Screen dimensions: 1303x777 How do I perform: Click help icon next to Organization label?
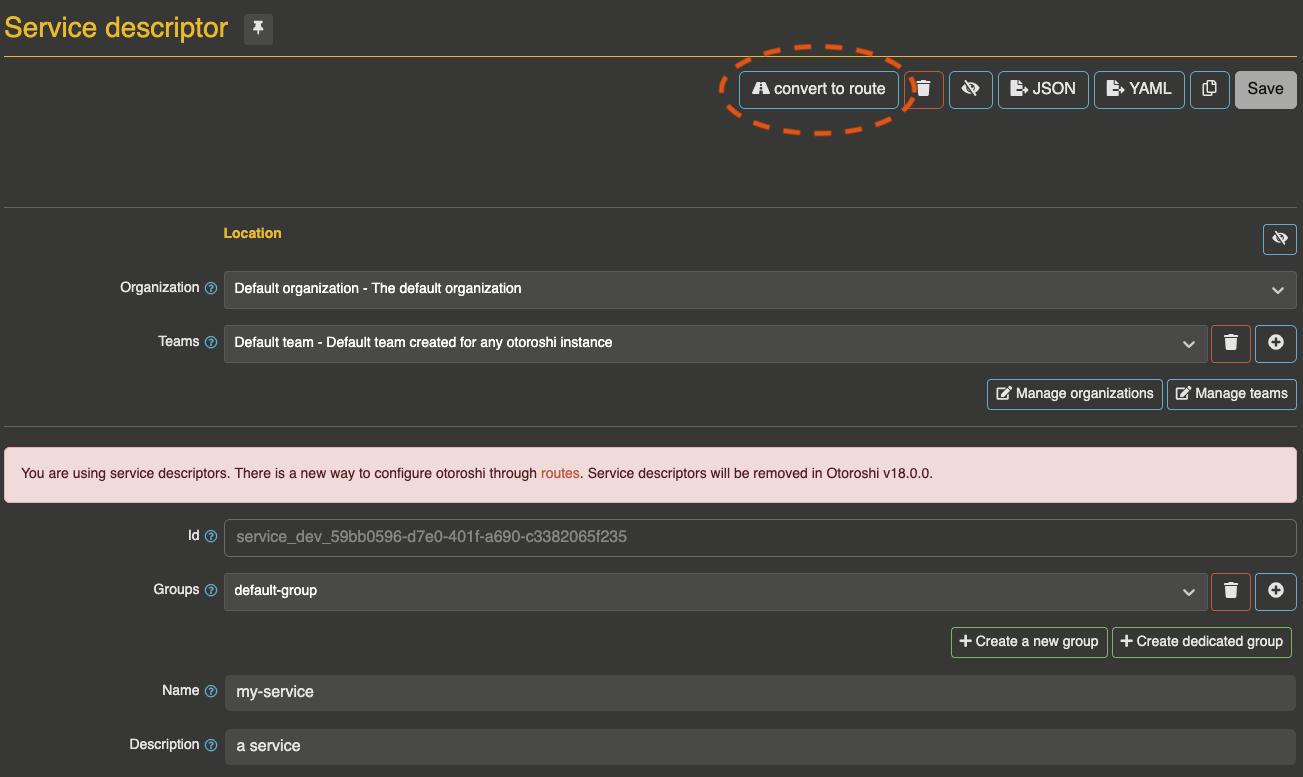coord(211,288)
